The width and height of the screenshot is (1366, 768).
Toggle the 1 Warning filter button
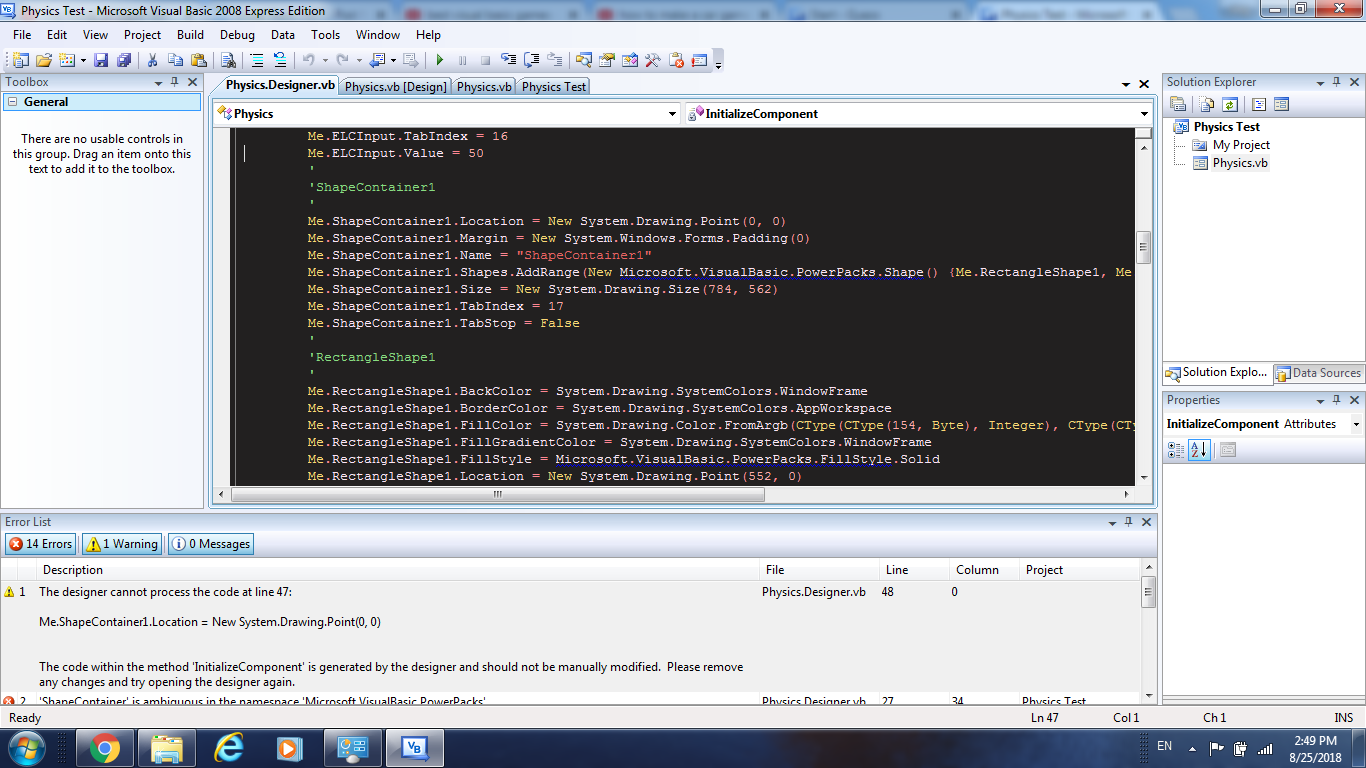click(x=122, y=544)
